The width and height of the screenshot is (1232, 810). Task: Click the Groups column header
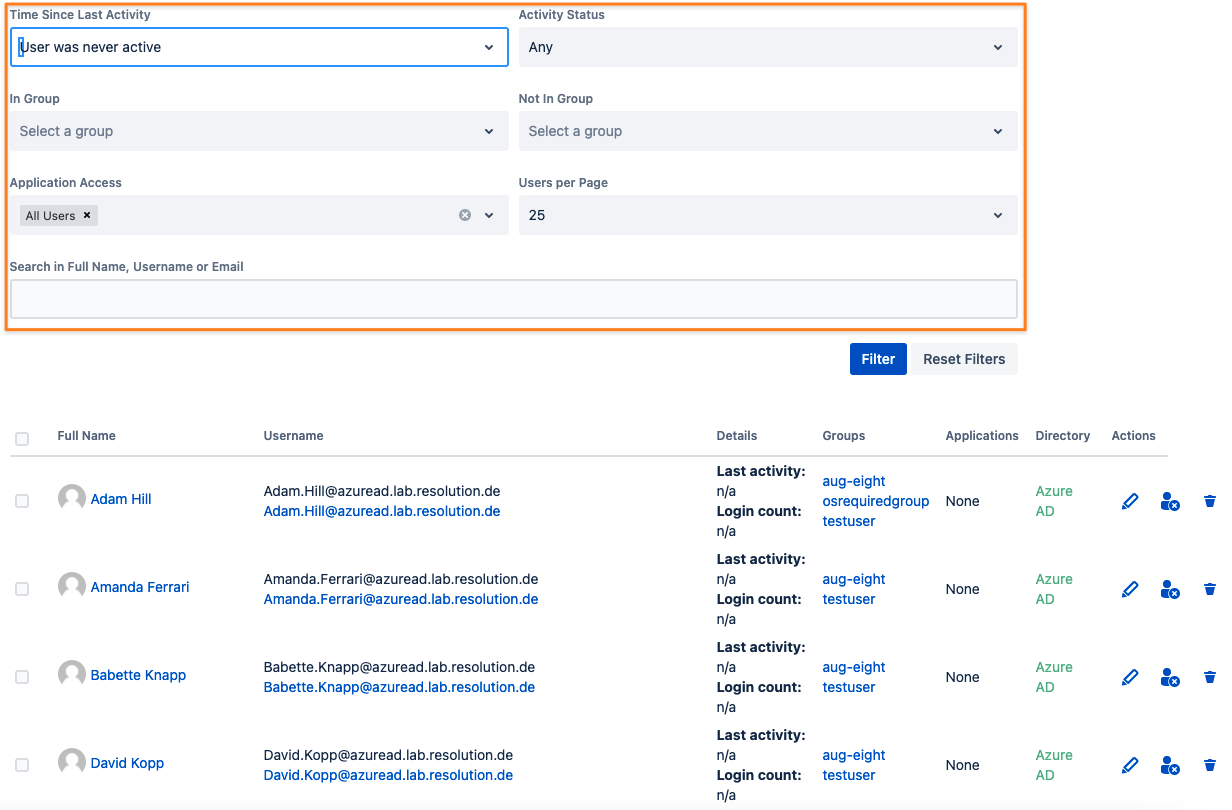844,436
